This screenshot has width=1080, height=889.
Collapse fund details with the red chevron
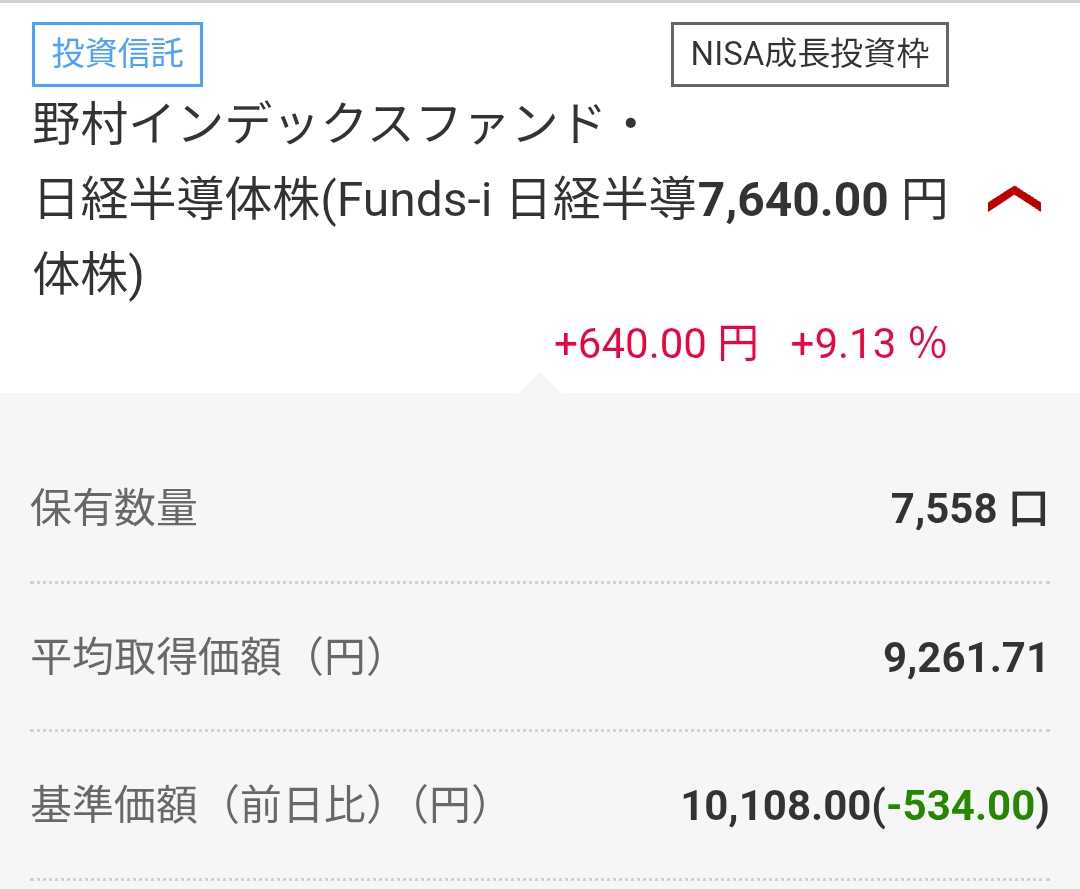pyautogui.click(x=1013, y=201)
